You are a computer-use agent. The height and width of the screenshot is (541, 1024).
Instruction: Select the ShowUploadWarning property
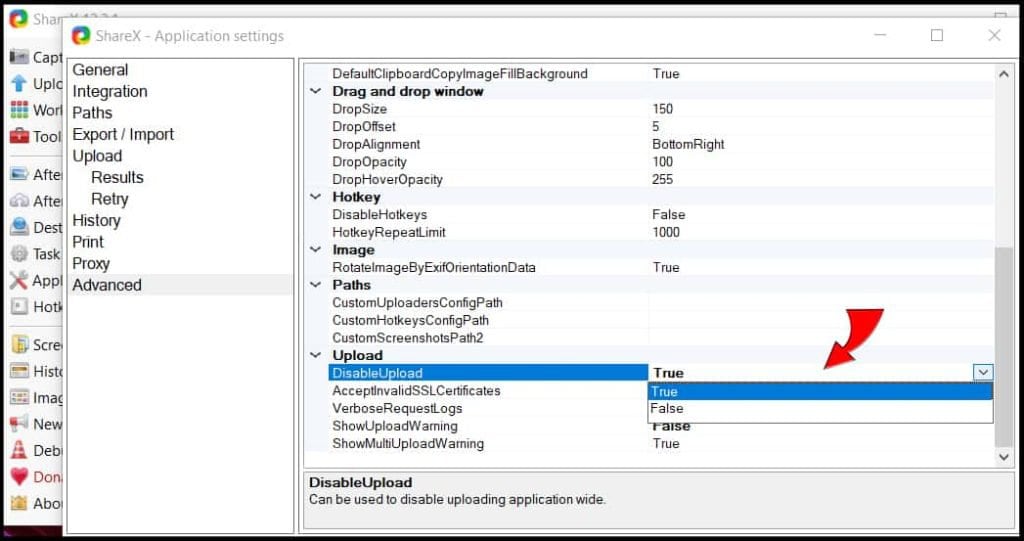[394, 426]
